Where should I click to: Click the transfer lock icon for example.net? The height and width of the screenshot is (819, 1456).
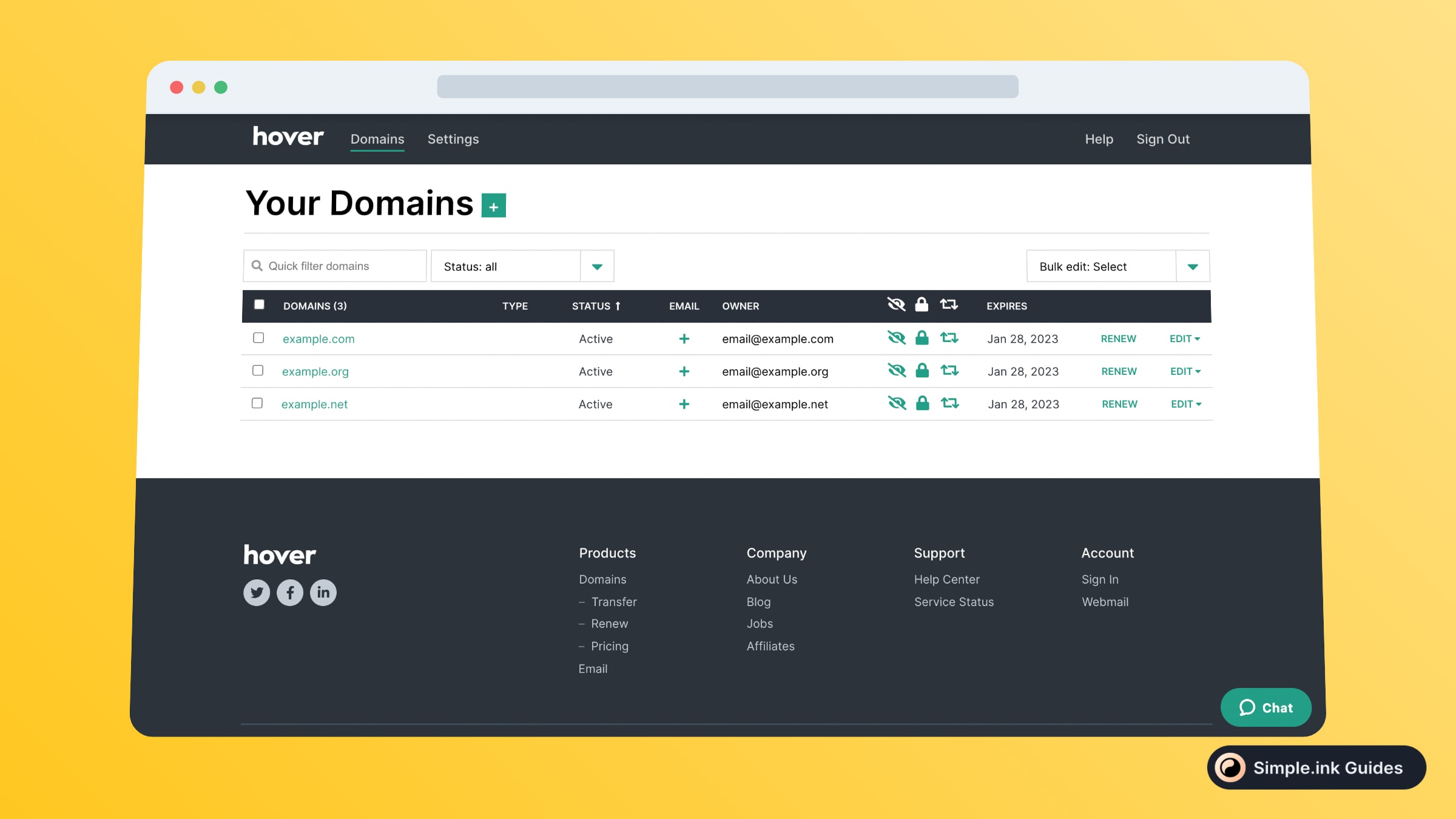(923, 403)
